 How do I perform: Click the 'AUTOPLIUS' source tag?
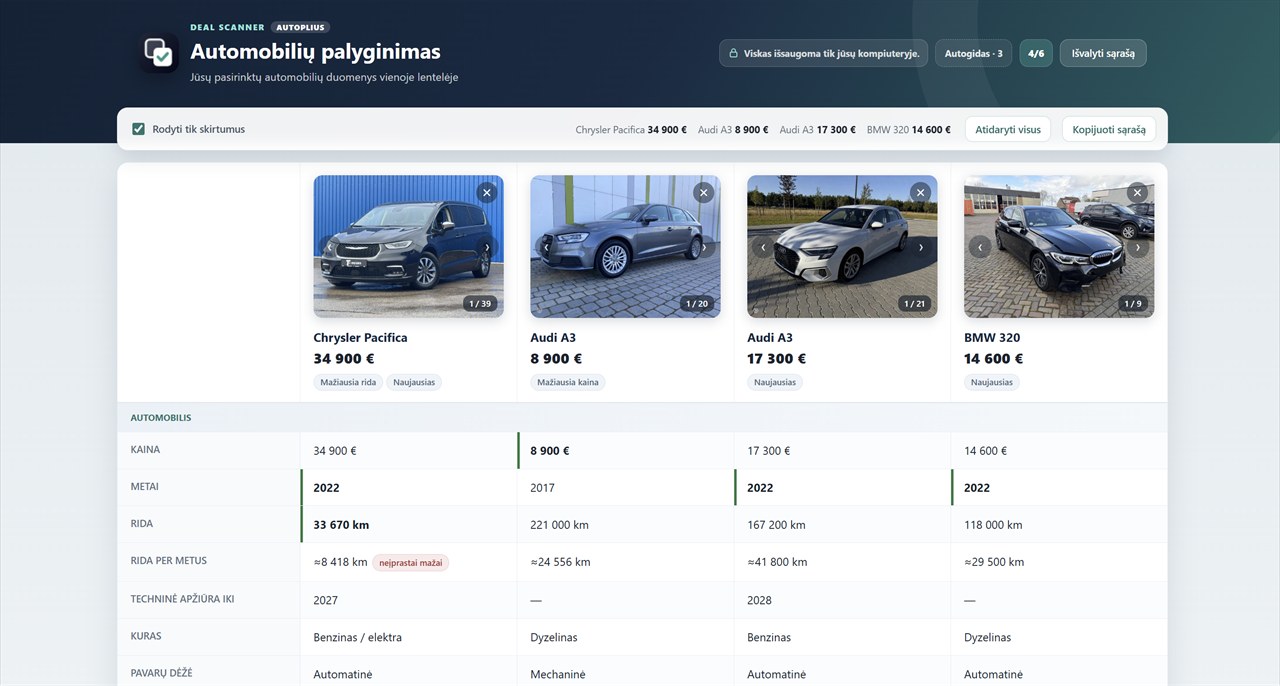click(300, 27)
